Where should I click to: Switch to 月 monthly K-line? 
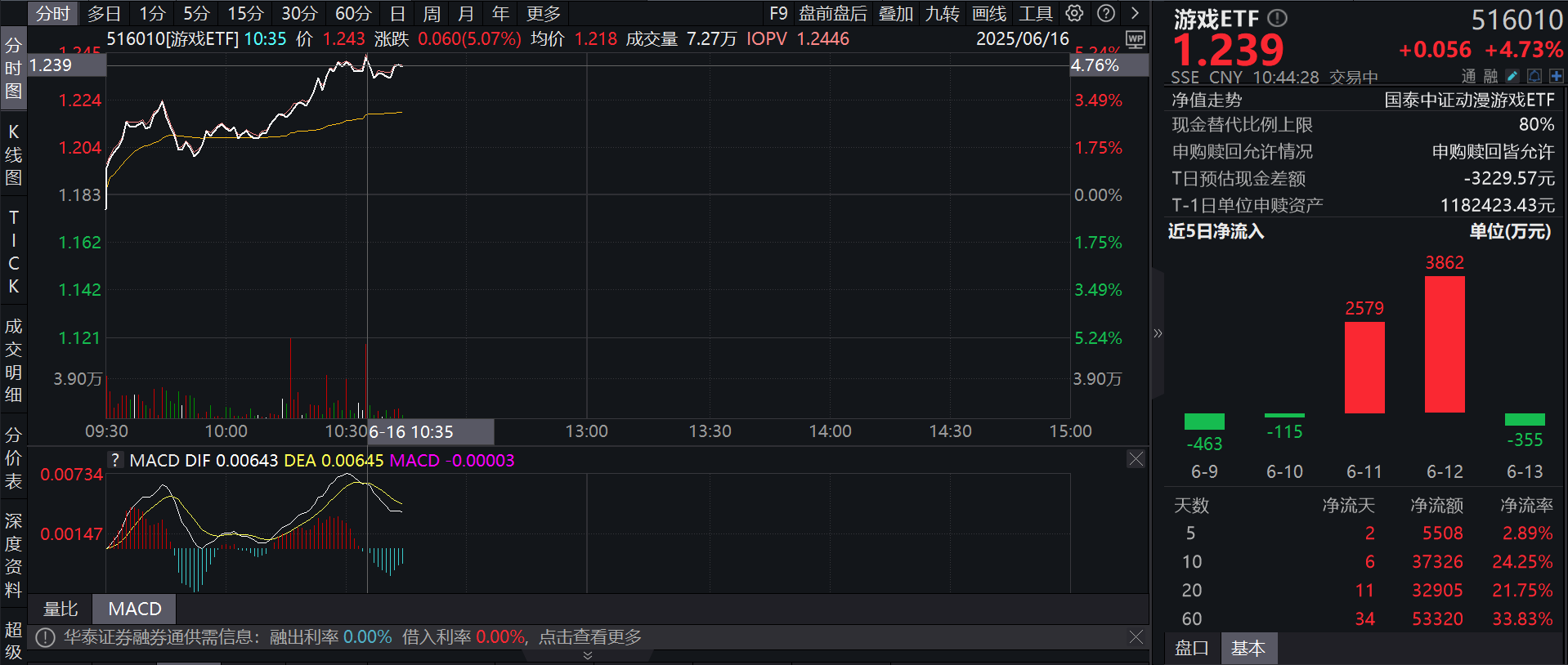(x=466, y=13)
